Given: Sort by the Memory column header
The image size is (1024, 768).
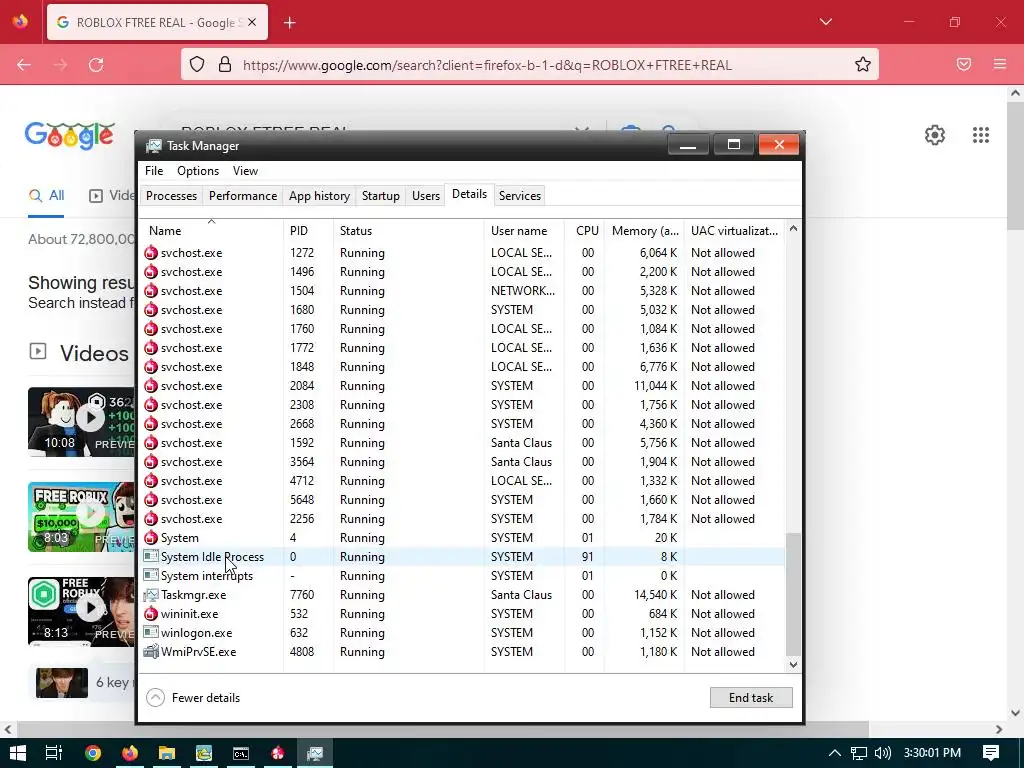Looking at the screenshot, I should point(644,231).
